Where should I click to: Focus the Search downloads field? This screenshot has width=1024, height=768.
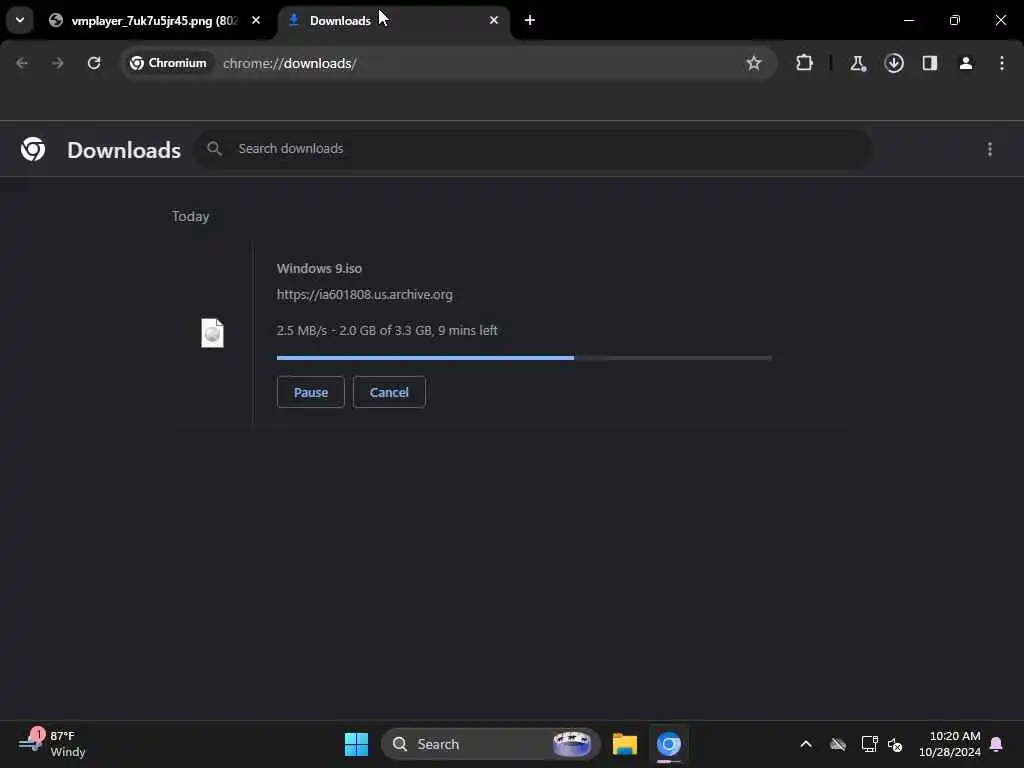click(532, 149)
